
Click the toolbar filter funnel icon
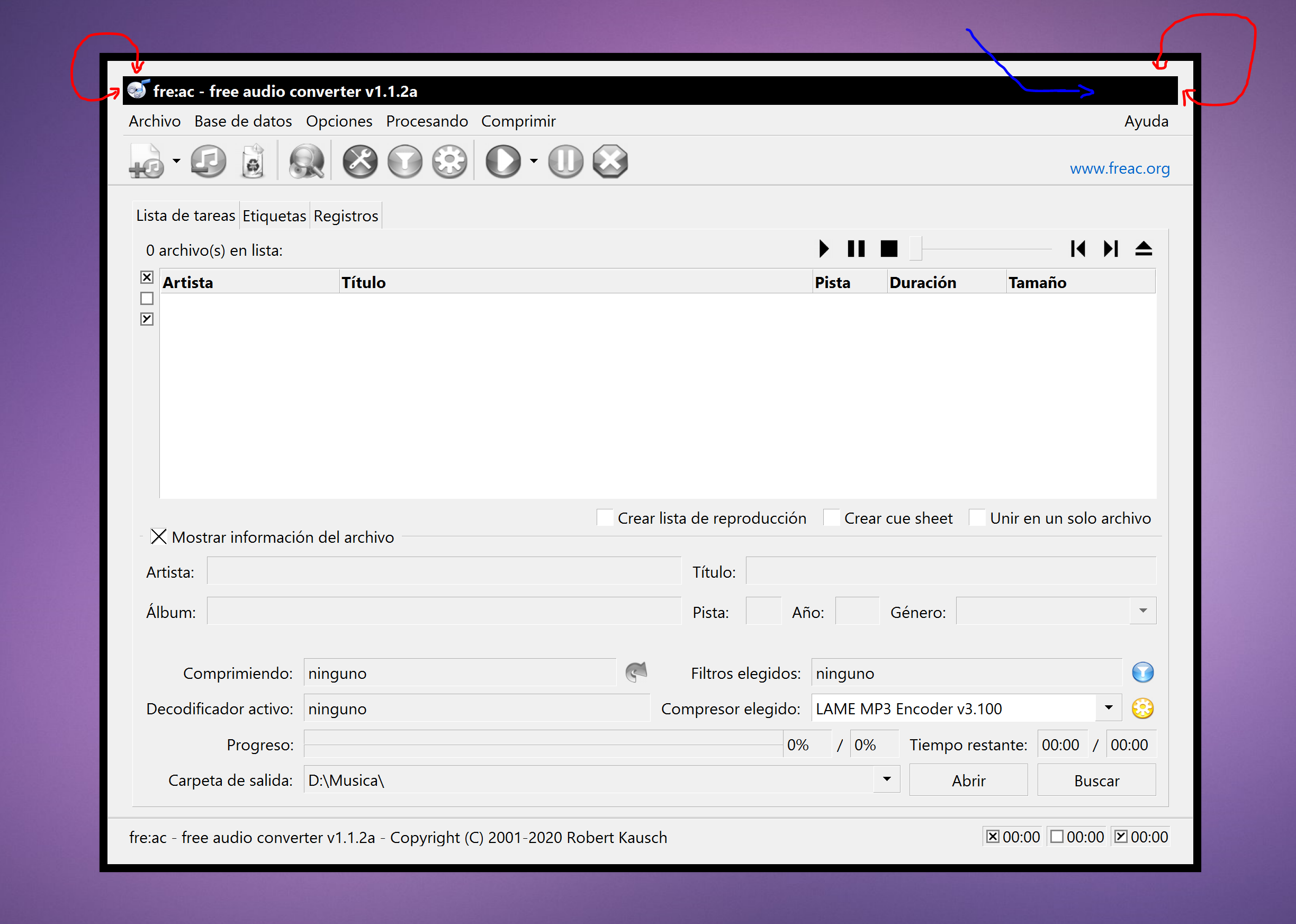[405, 162]
